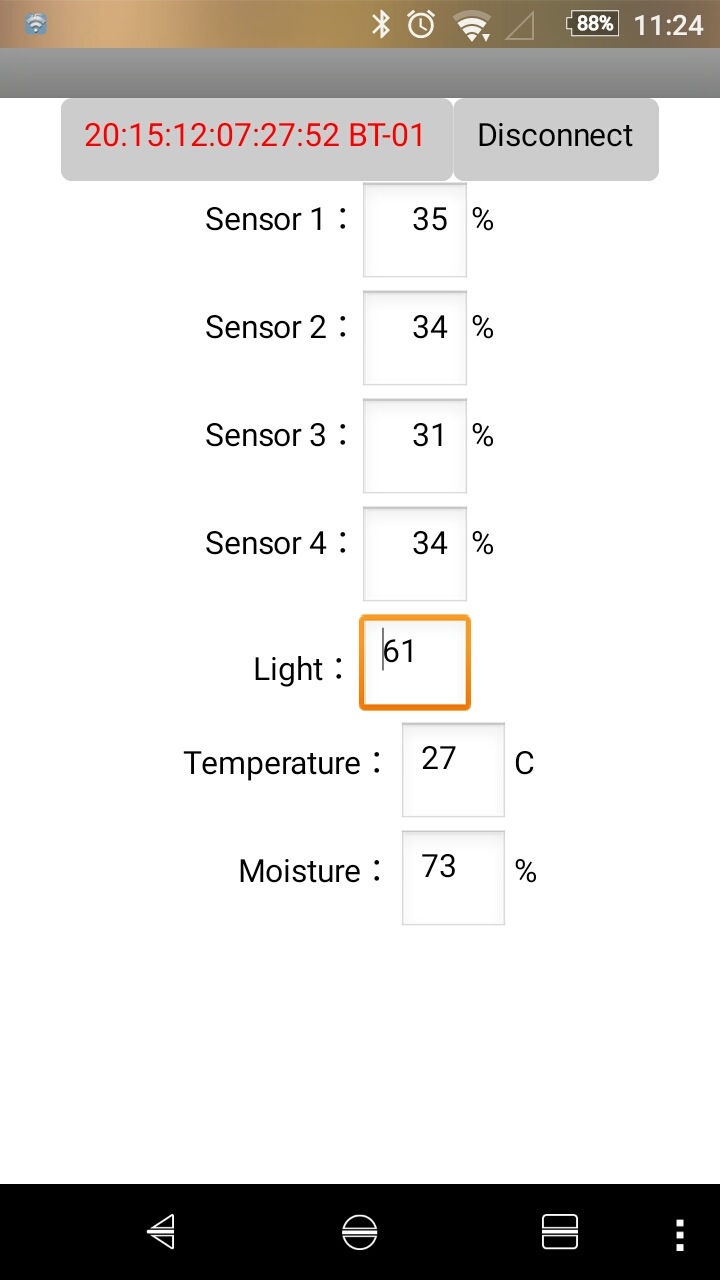Click the Light value field
720x1280 pixels.
415,663
